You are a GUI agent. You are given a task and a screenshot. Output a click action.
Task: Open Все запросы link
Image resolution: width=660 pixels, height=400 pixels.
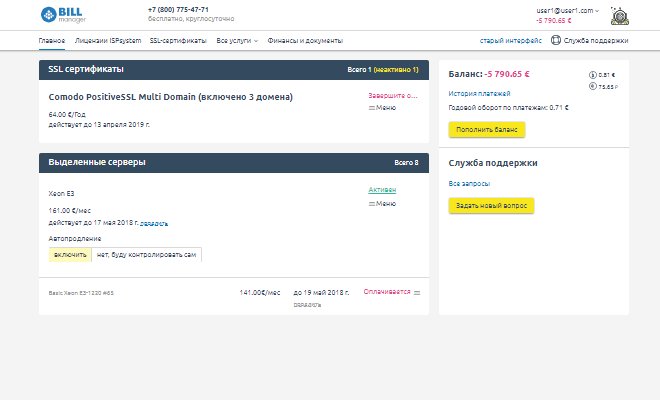click(x=469, y=184)
